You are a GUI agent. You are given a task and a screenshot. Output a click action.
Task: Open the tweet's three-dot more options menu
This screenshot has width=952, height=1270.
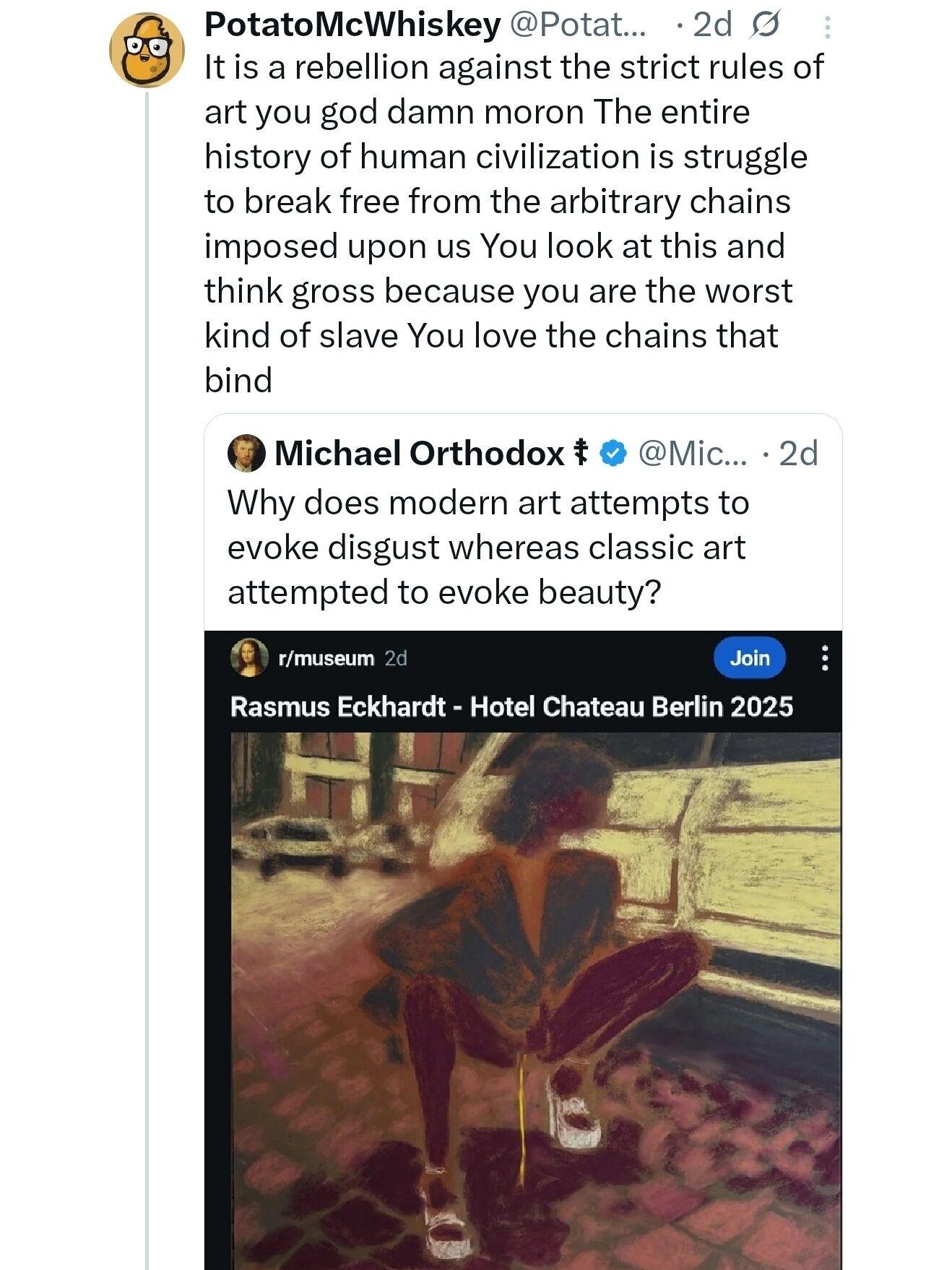(x=827, y=27)
